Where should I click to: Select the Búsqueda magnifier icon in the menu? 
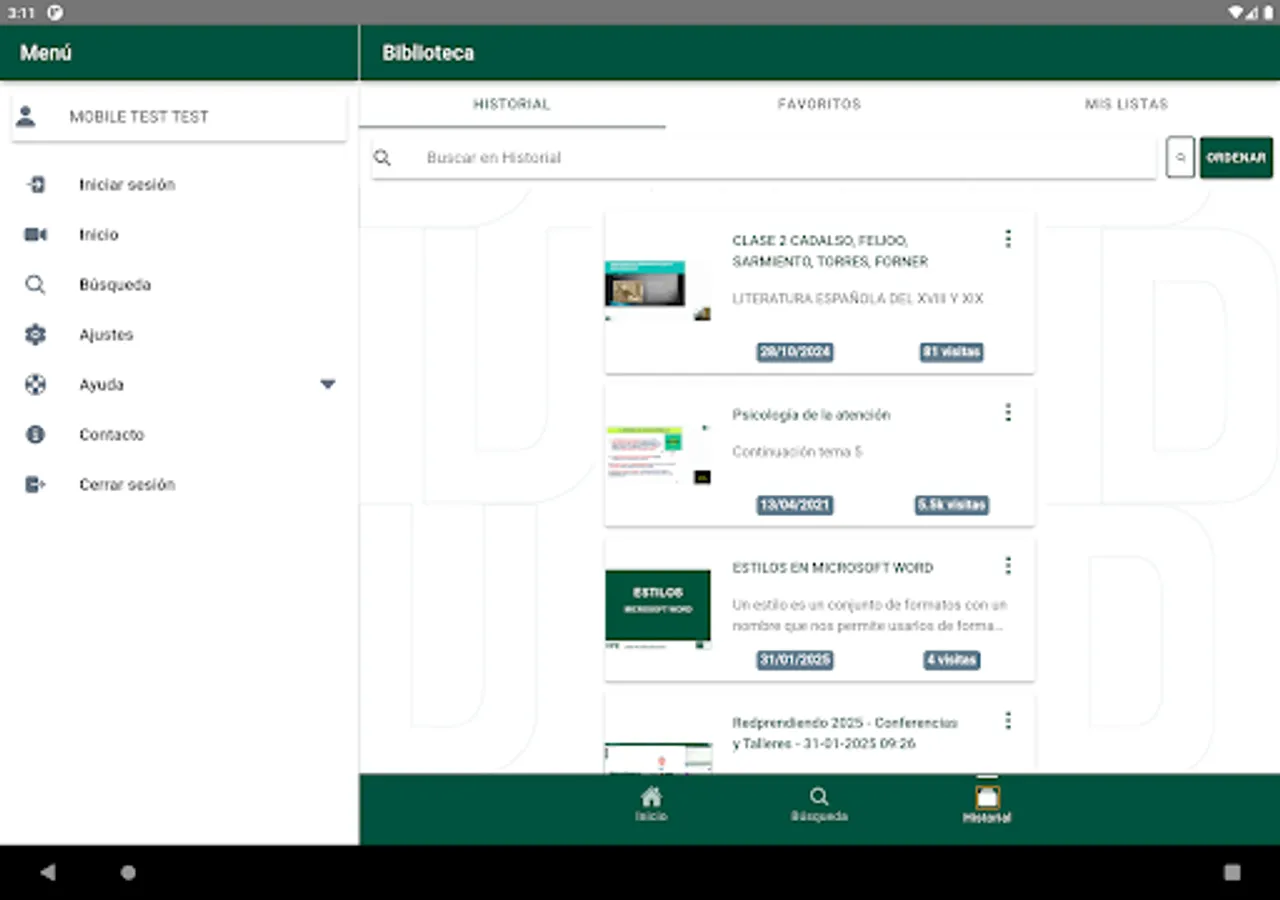click(x=35, y=285)
